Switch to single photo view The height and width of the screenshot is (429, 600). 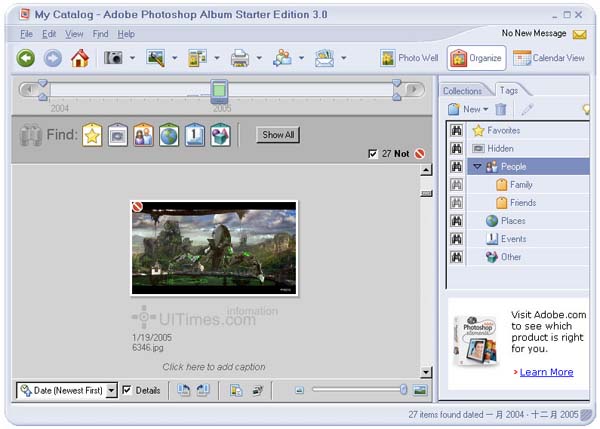(420, 390)
